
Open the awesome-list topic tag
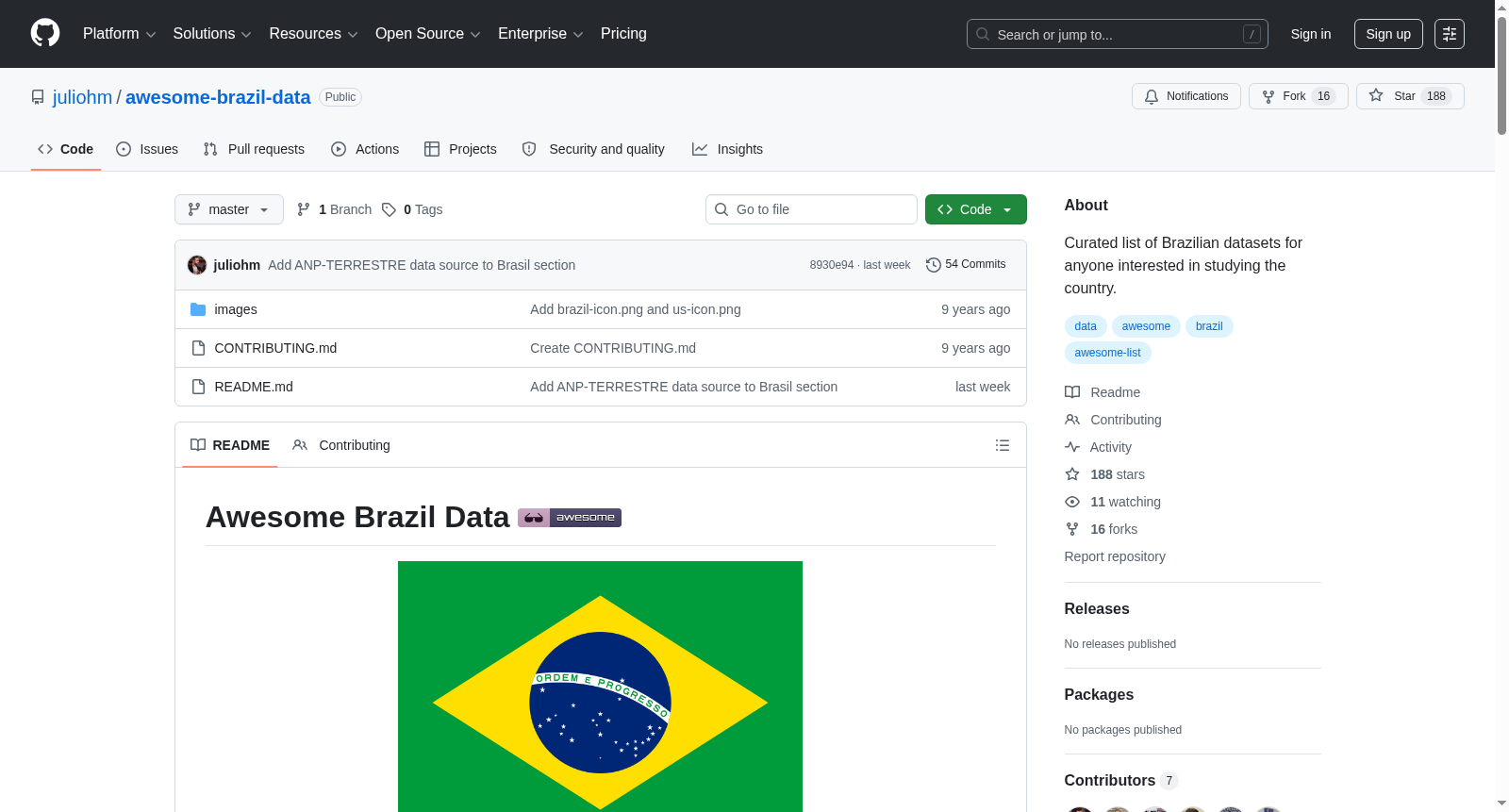[1108, 353]
